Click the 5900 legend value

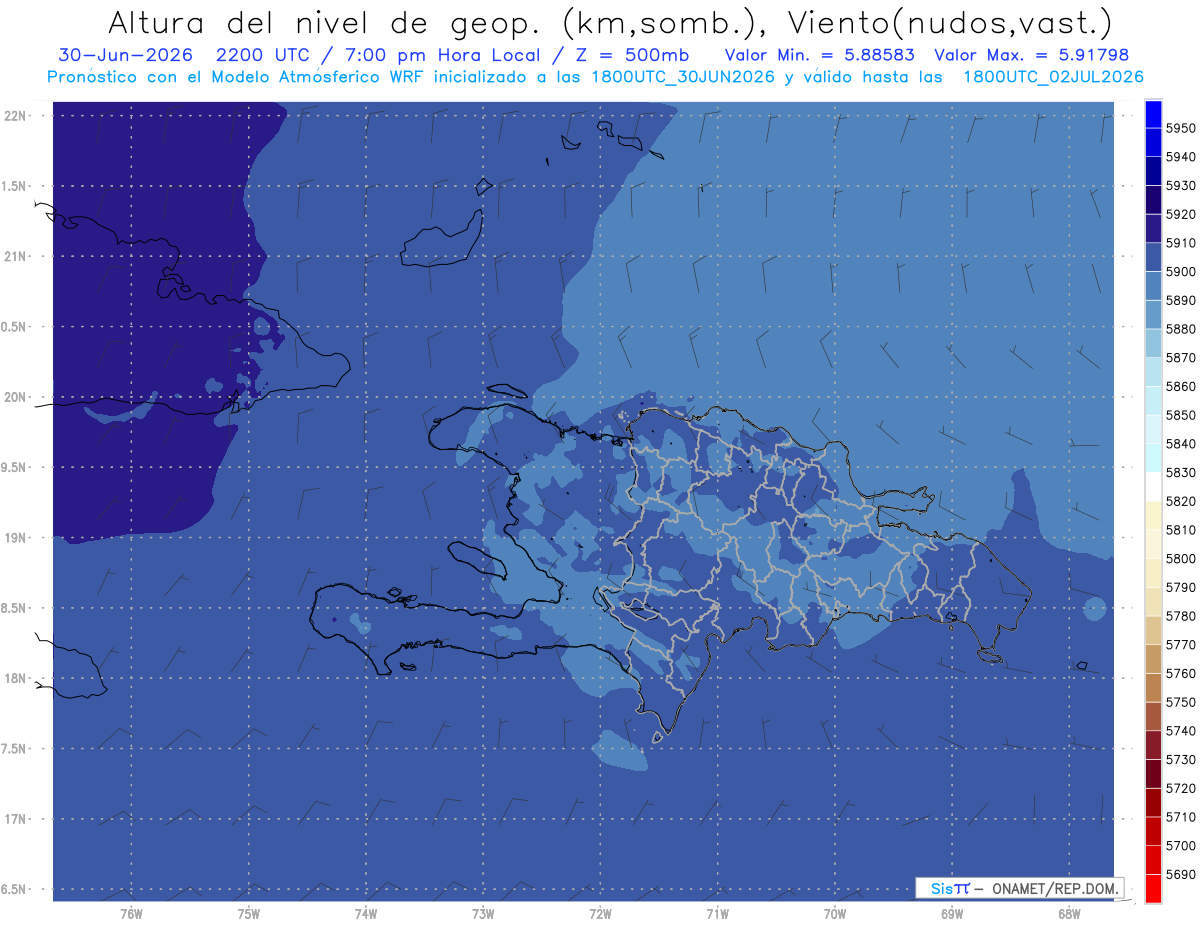[1180, 272]
